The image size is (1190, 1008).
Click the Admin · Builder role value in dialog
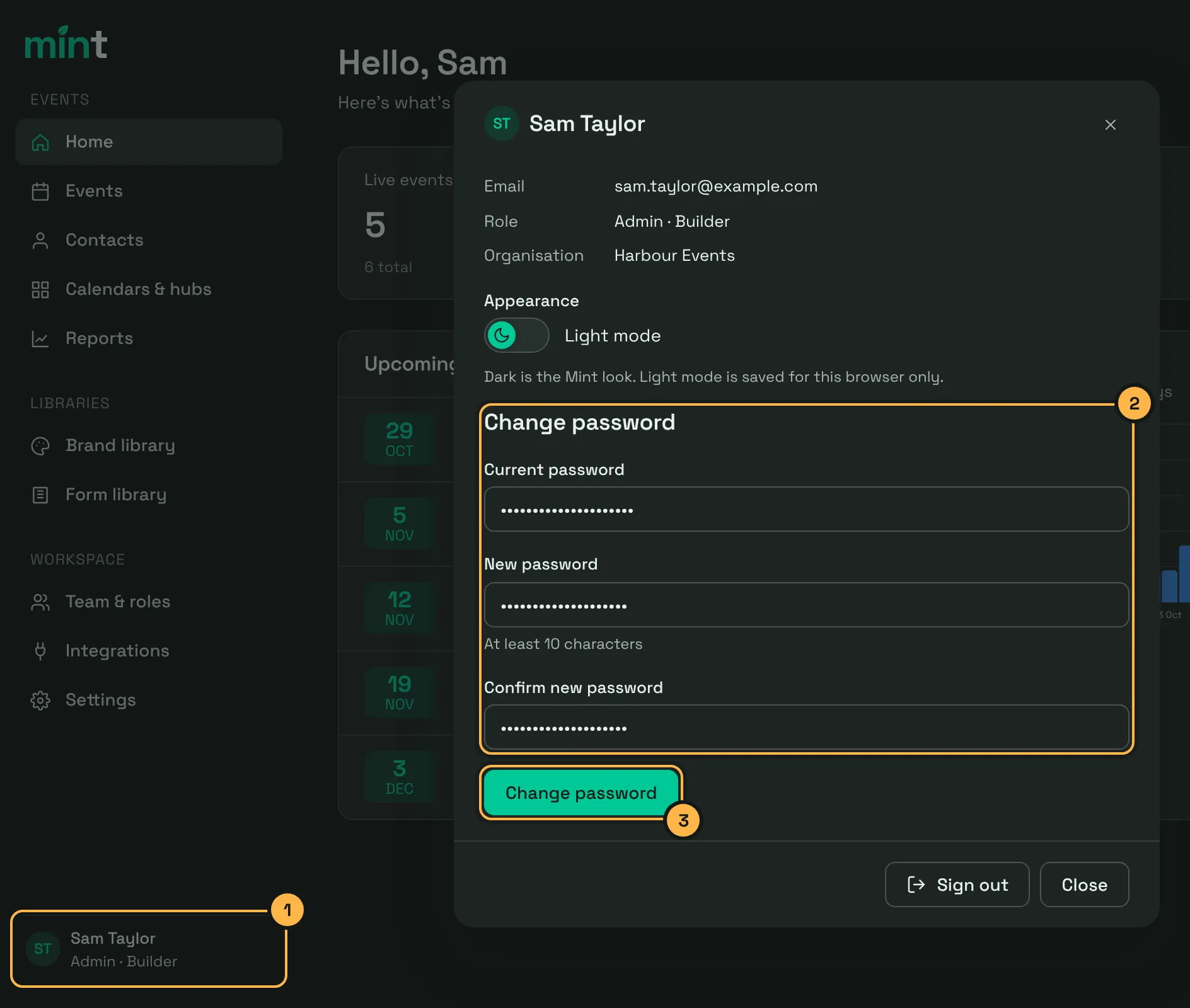[x=672, y=221]
